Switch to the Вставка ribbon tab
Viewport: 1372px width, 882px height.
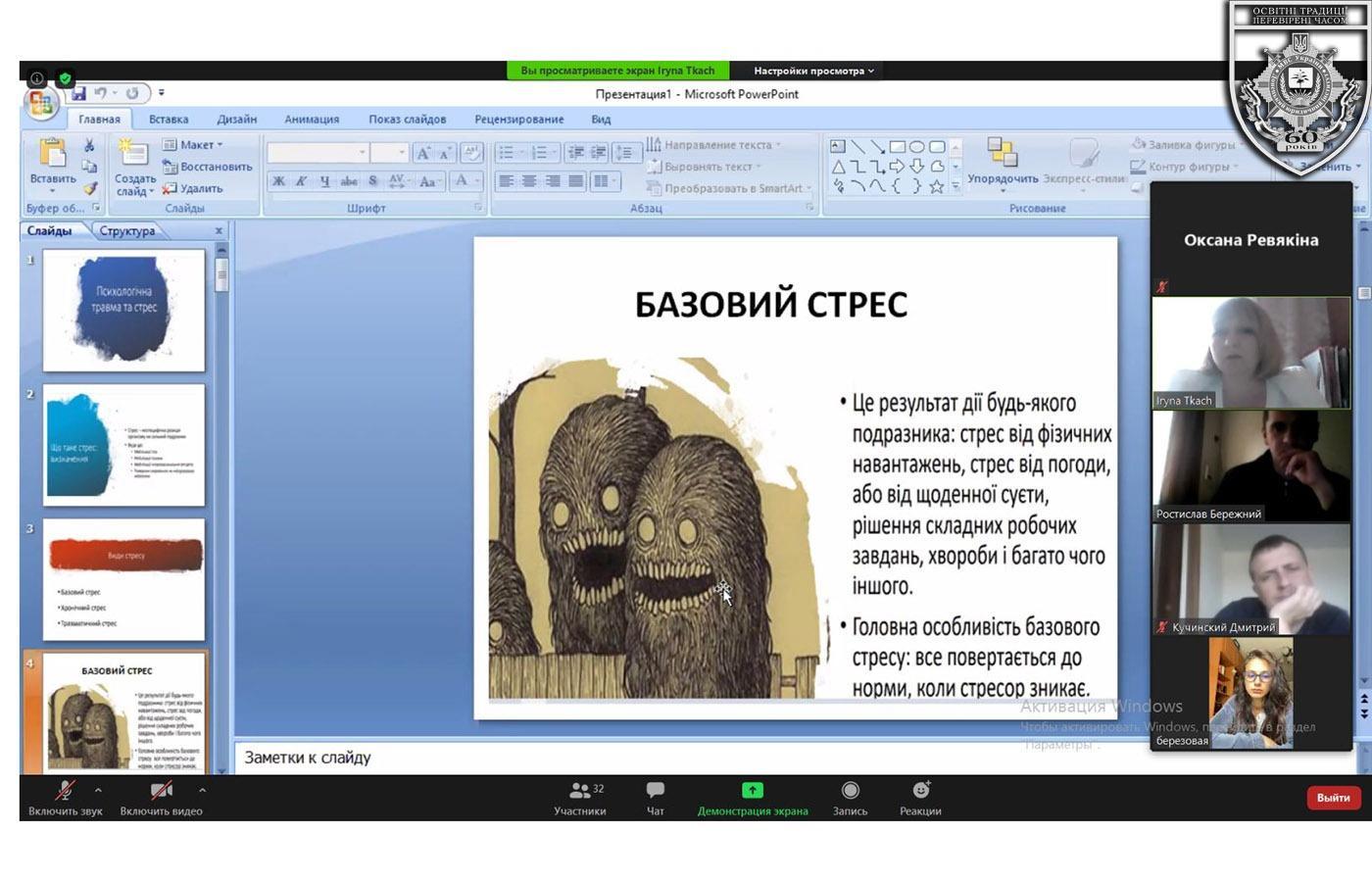(169, 120)
